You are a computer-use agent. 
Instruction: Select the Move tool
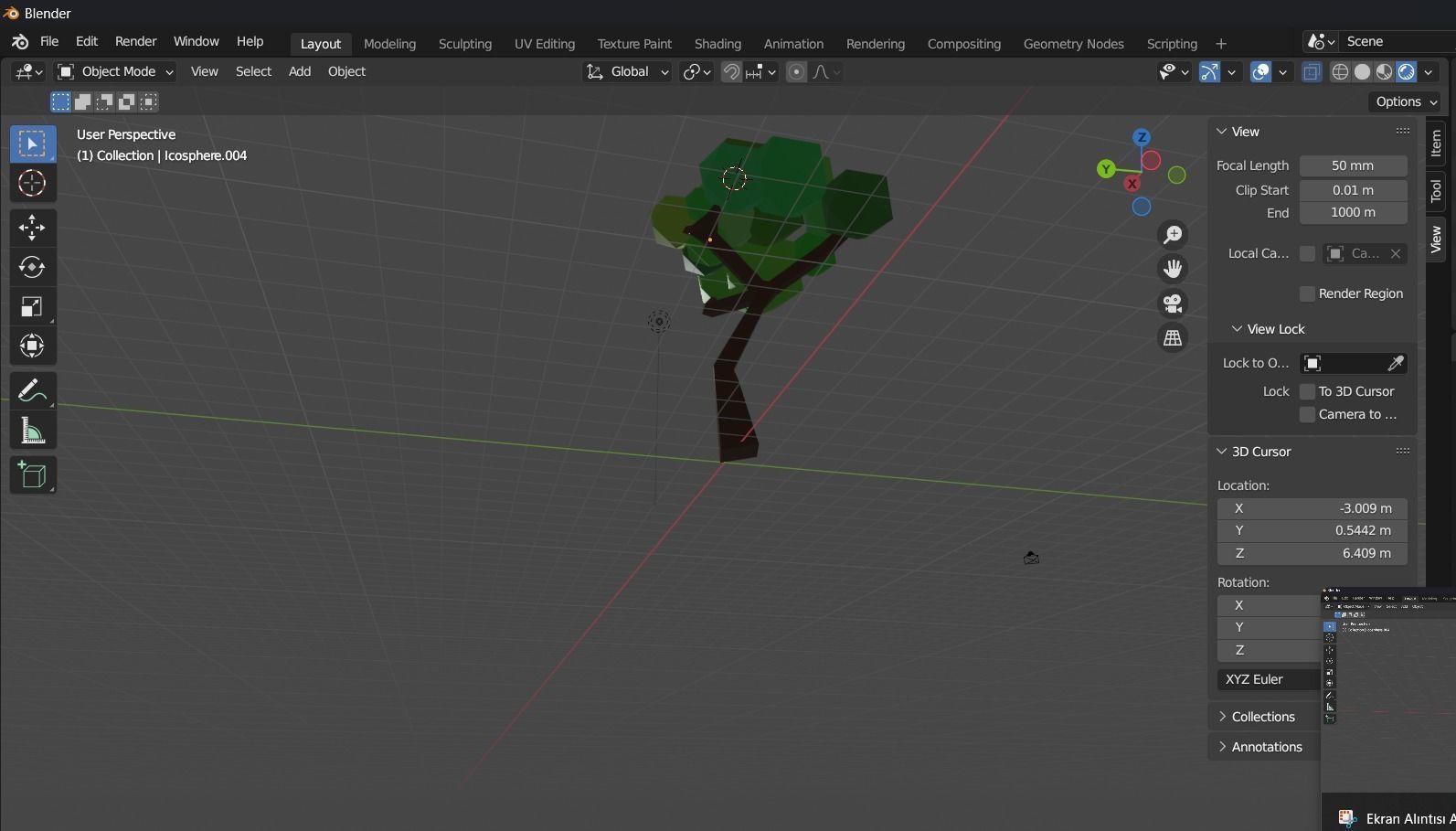coord(33,228)
